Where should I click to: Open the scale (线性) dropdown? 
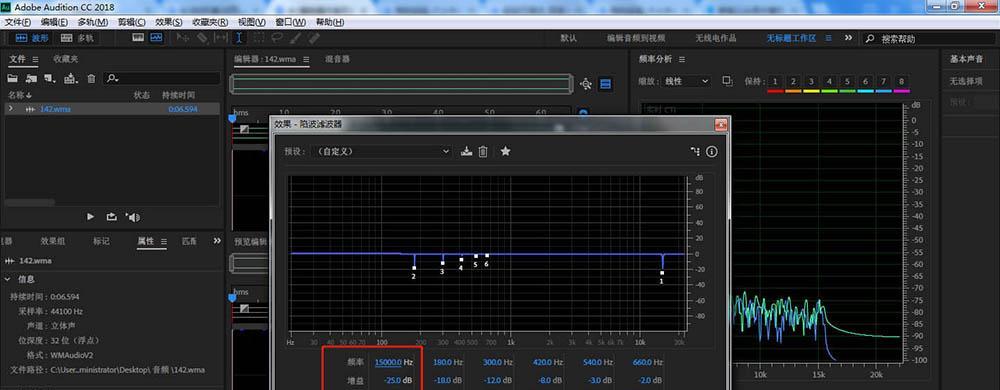click(x=686, y=82)
